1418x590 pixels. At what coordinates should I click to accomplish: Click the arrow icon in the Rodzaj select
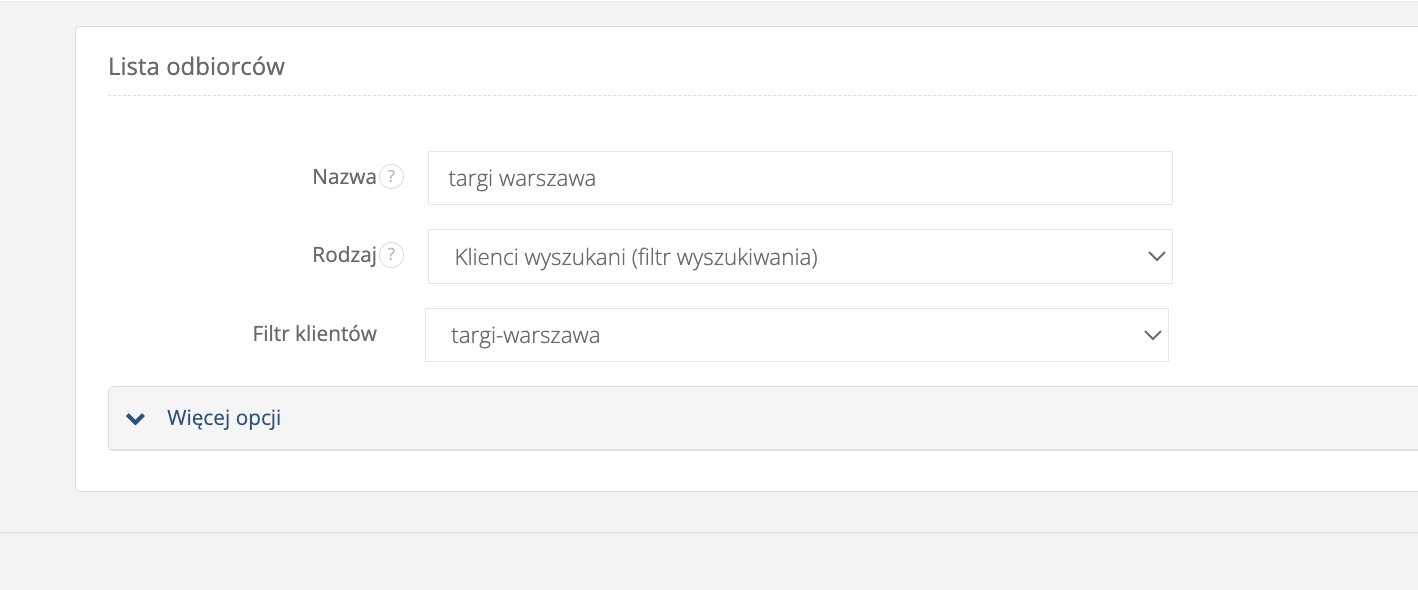1156,256
